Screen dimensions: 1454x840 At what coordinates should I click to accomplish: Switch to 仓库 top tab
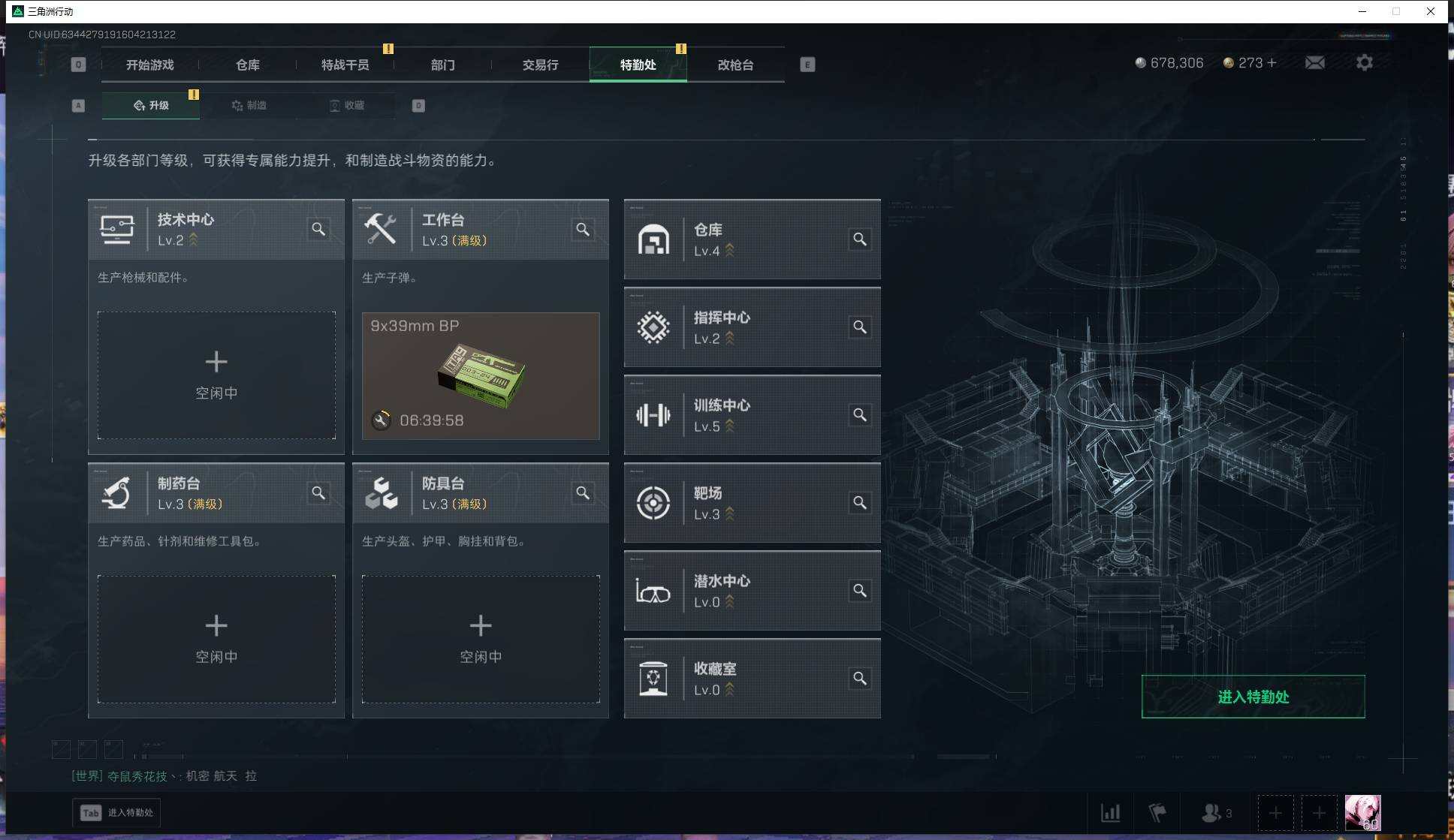click(x=248, y=65)
